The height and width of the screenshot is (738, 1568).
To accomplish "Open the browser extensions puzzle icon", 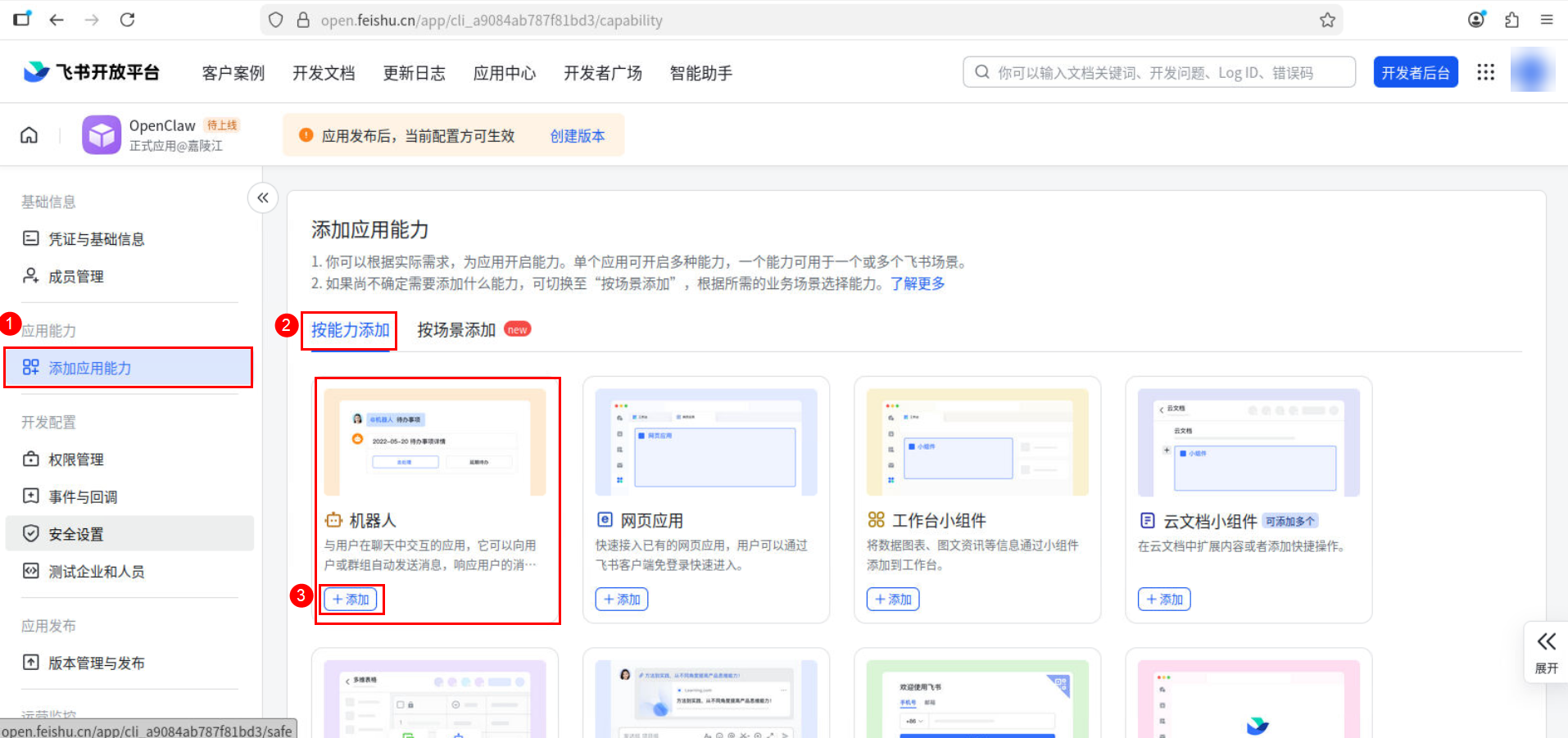I will pos(1511,20).
